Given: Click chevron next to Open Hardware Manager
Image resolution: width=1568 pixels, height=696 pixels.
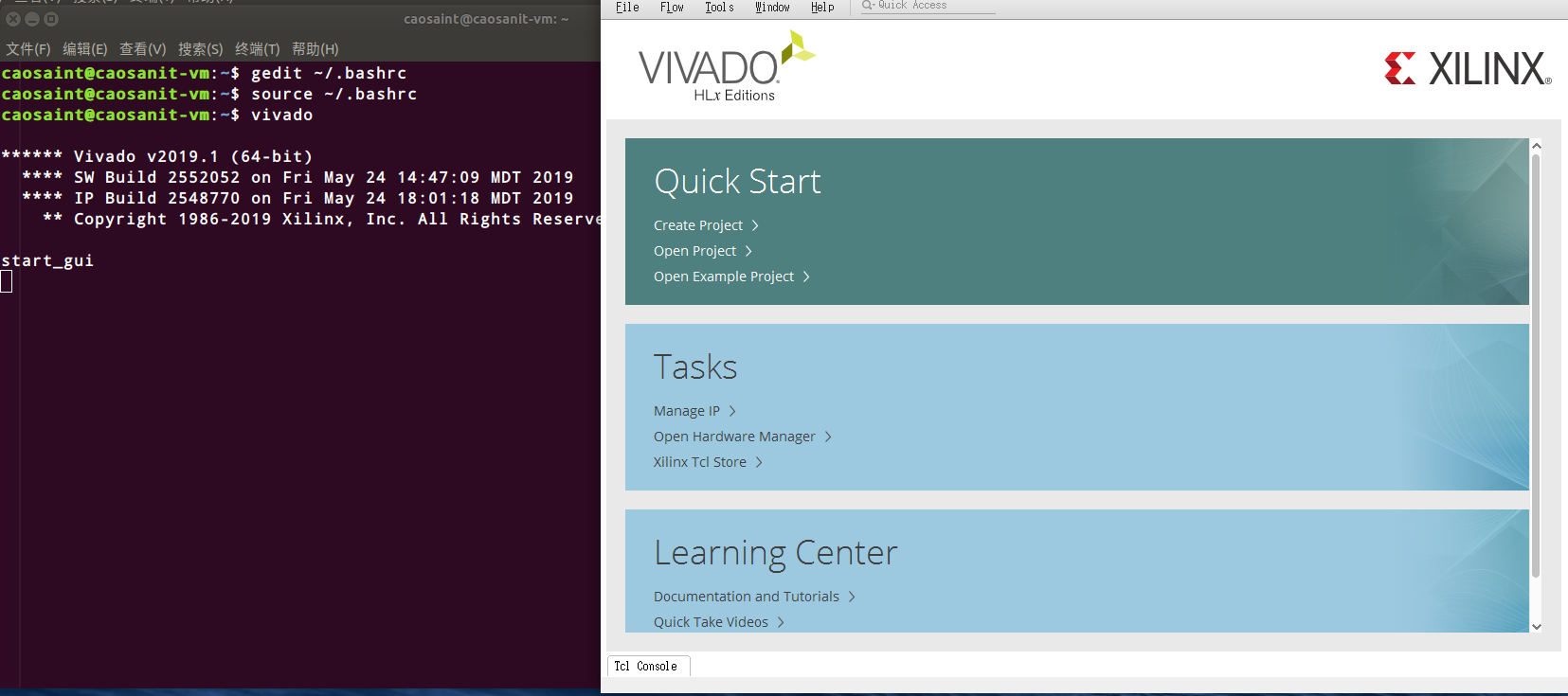Looking at the screenshot, I should [x=828, y=437].
